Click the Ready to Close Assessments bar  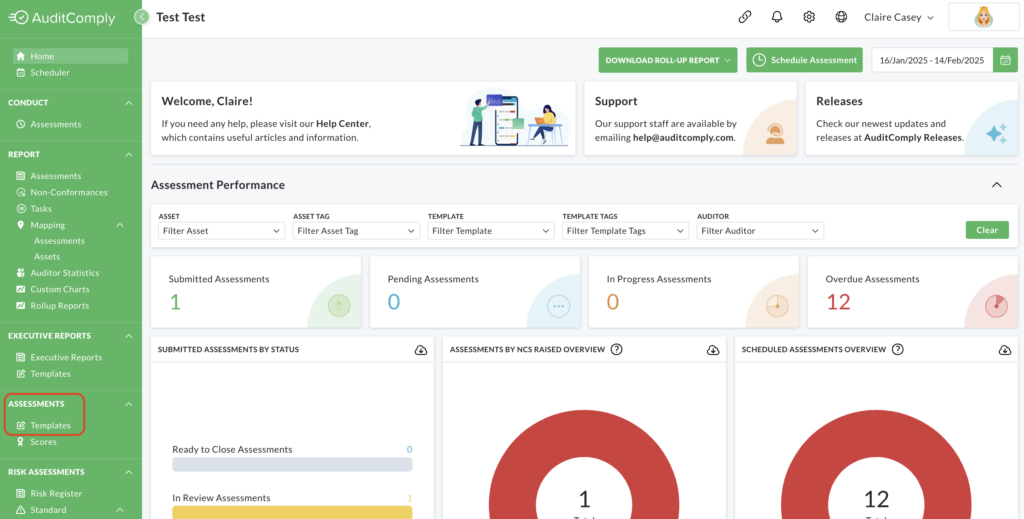pos(292,464)
